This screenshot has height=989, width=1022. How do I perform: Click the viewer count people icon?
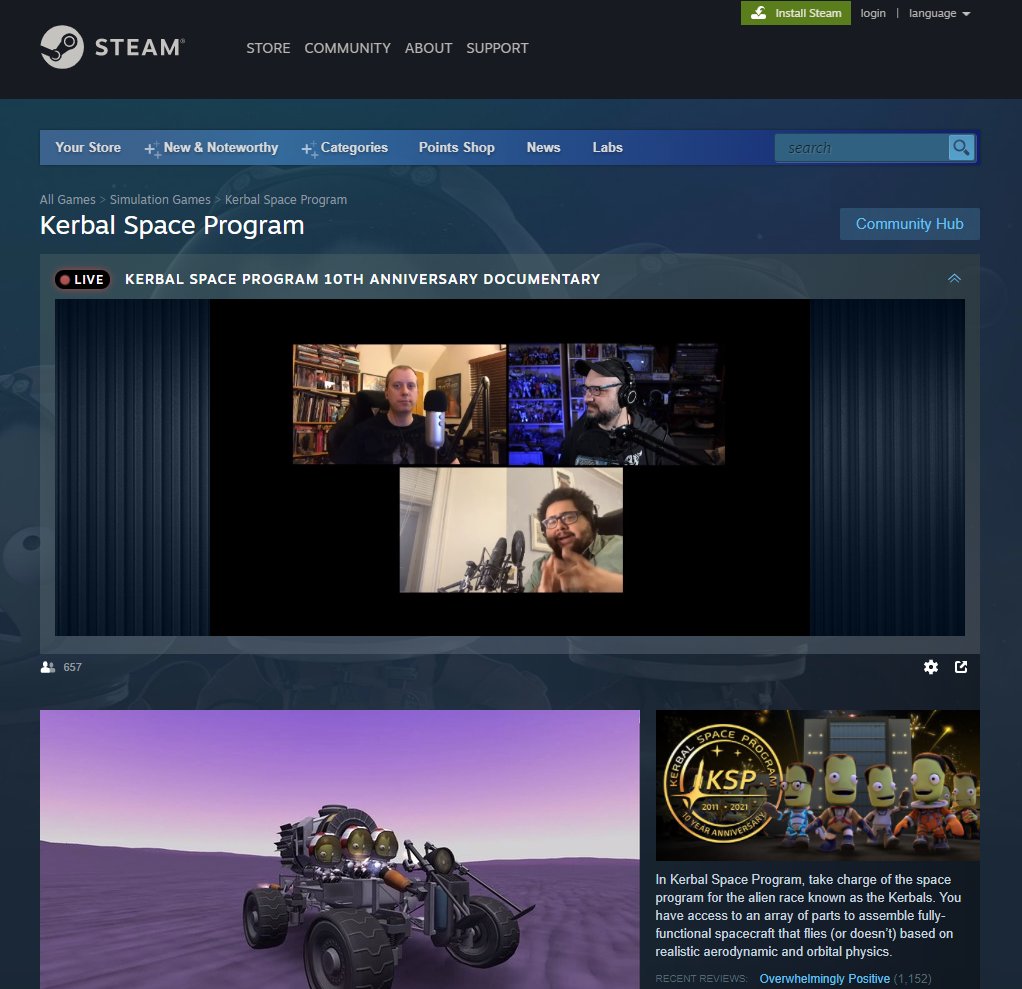click(48, 667)
